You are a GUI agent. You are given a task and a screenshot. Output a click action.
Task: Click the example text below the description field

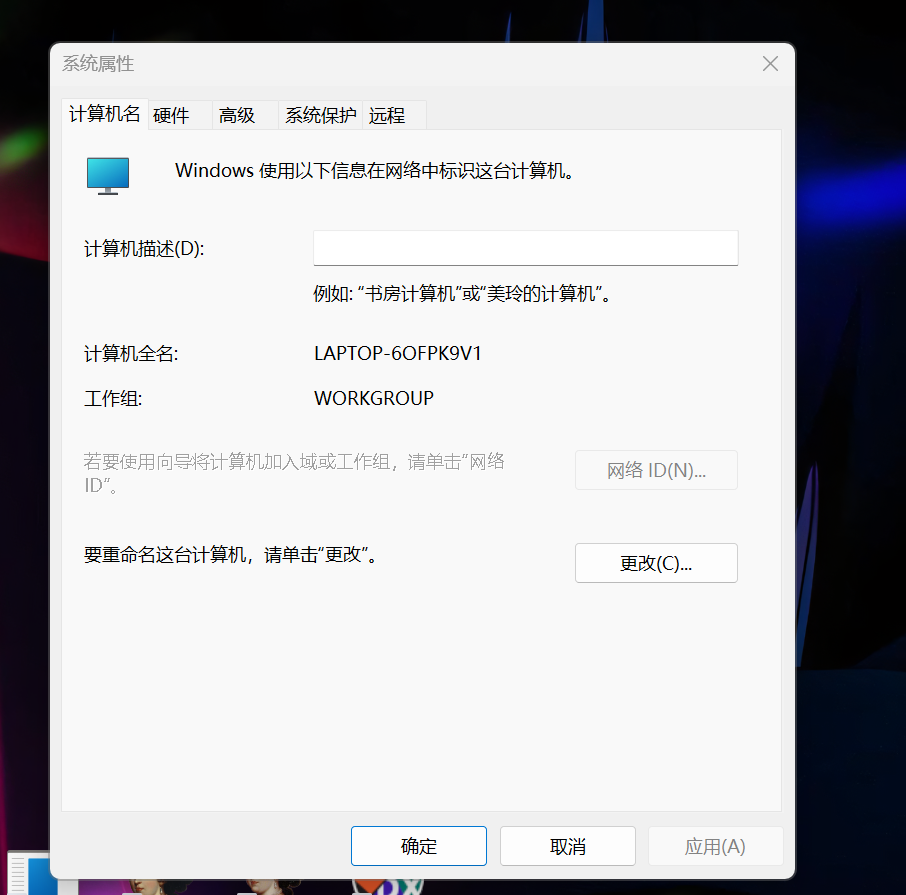pos(462,294)
